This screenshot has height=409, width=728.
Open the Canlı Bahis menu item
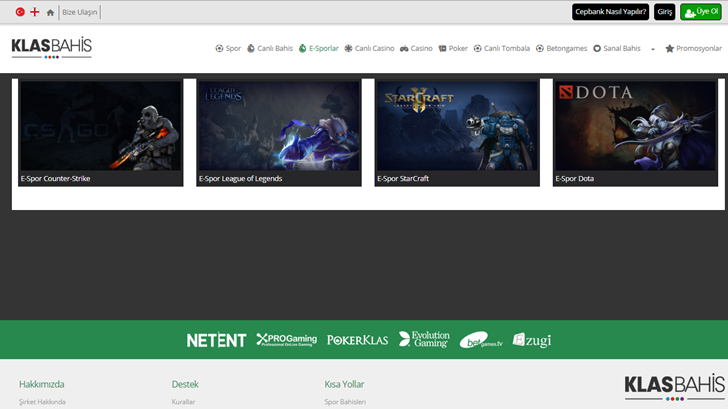pos(275,48)
